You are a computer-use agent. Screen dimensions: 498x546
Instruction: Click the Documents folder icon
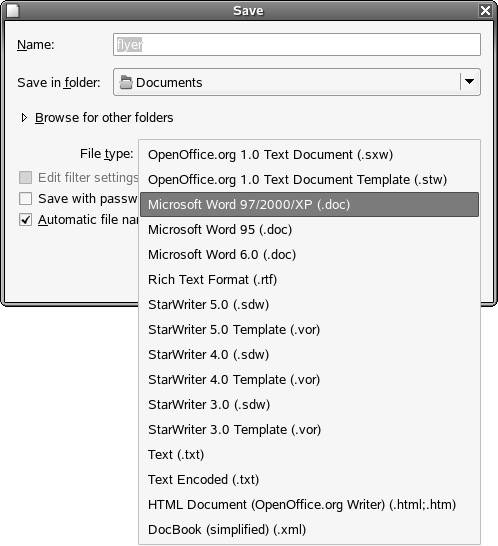[x=126, y=83]
